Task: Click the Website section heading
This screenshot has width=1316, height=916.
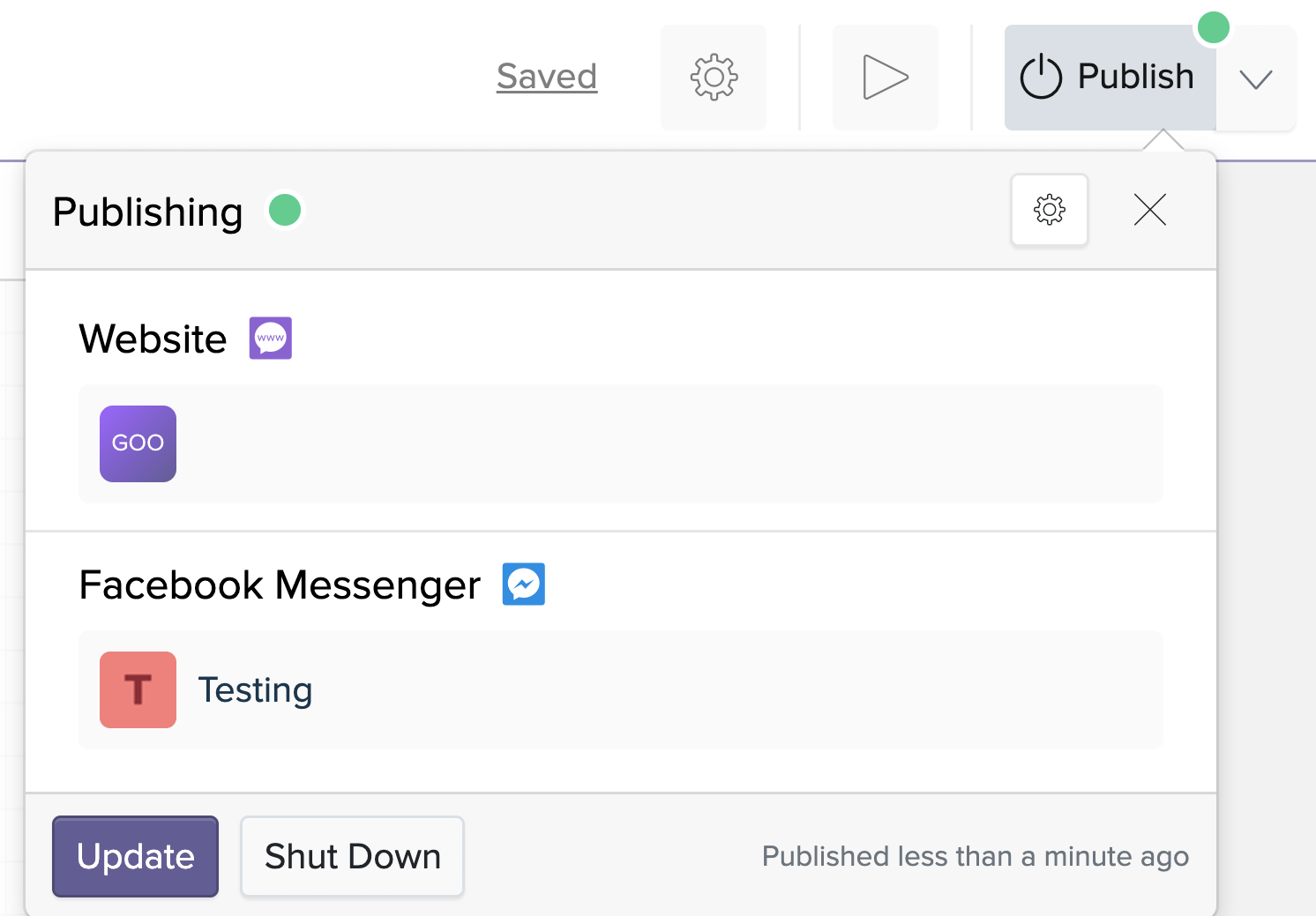Action: pyautogui.click(x=153, y=339)
